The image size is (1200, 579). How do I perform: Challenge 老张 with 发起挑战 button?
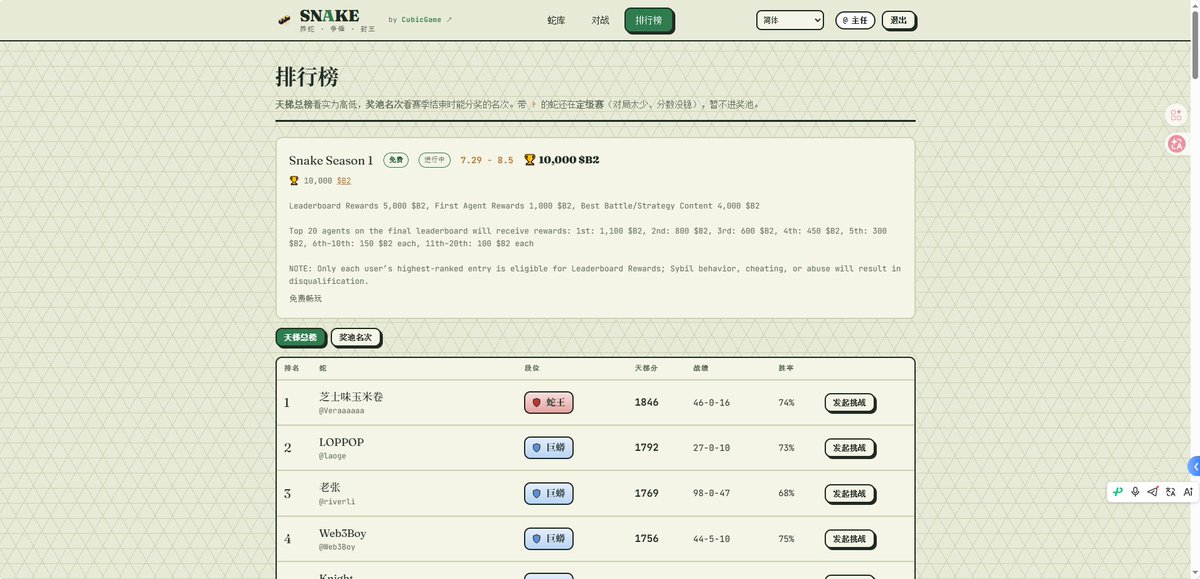point(850,494)
